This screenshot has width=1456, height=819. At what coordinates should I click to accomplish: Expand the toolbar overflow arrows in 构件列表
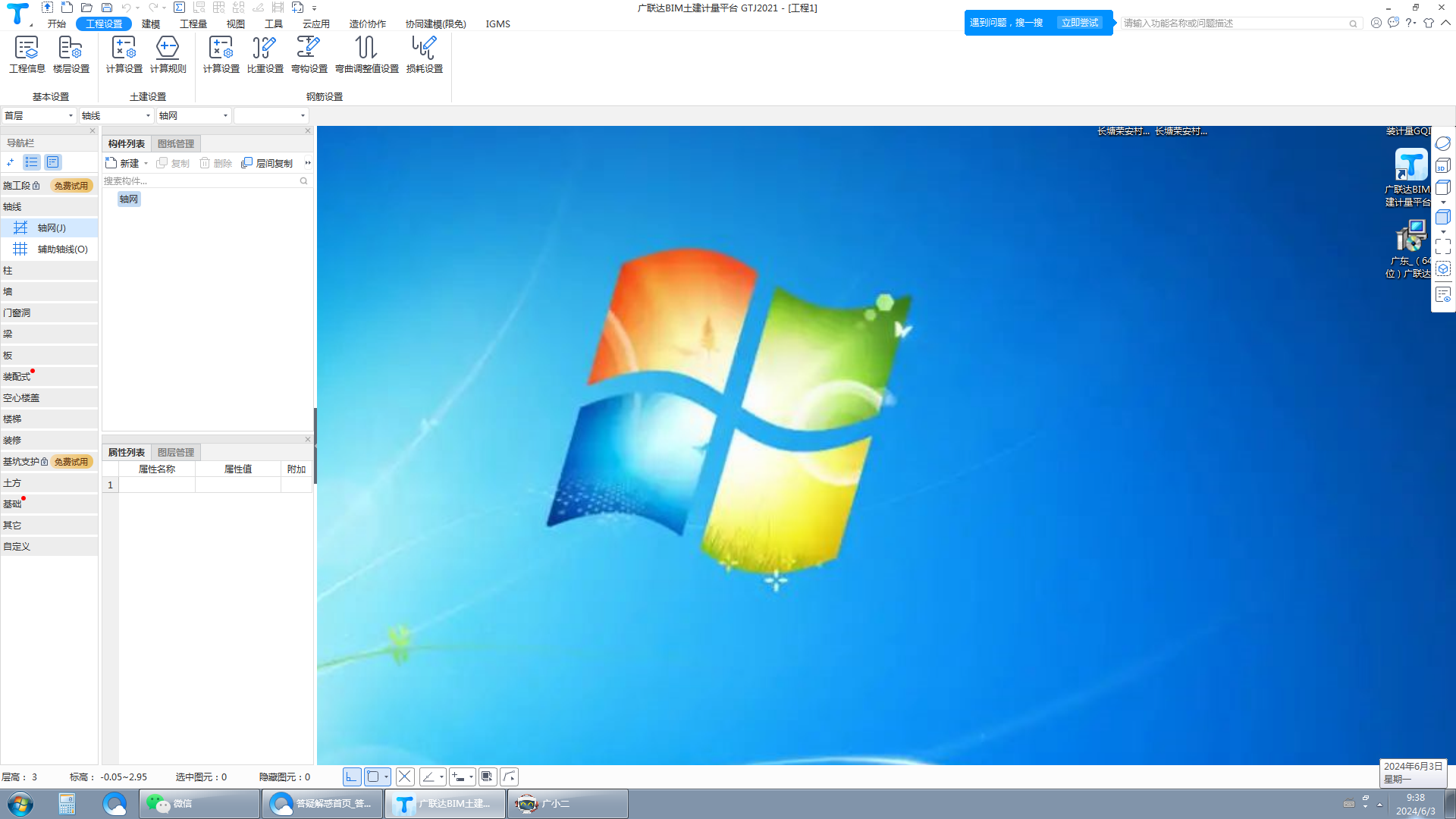(308, 162)
